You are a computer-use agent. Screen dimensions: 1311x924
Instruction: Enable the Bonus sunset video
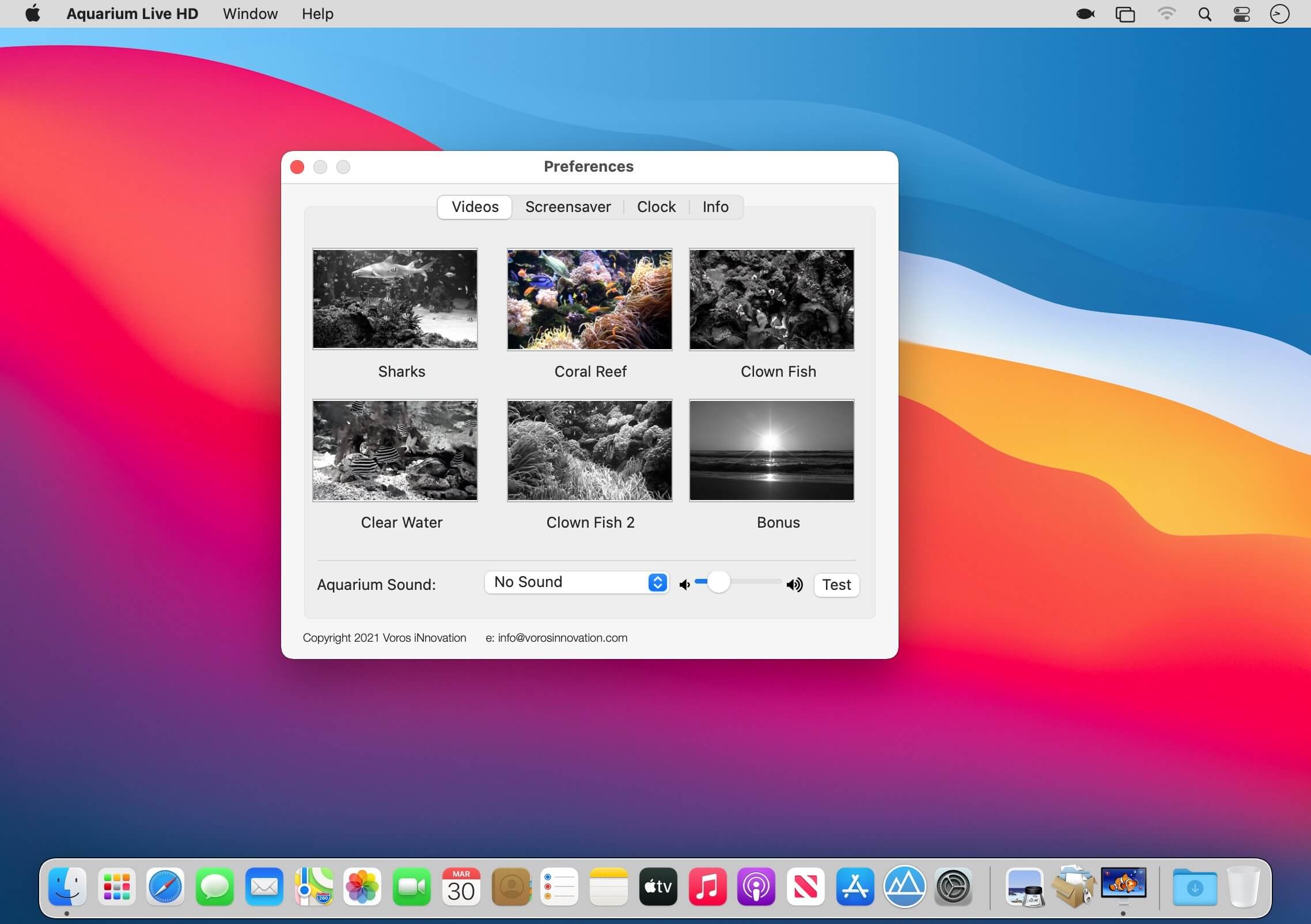point(771,450)
